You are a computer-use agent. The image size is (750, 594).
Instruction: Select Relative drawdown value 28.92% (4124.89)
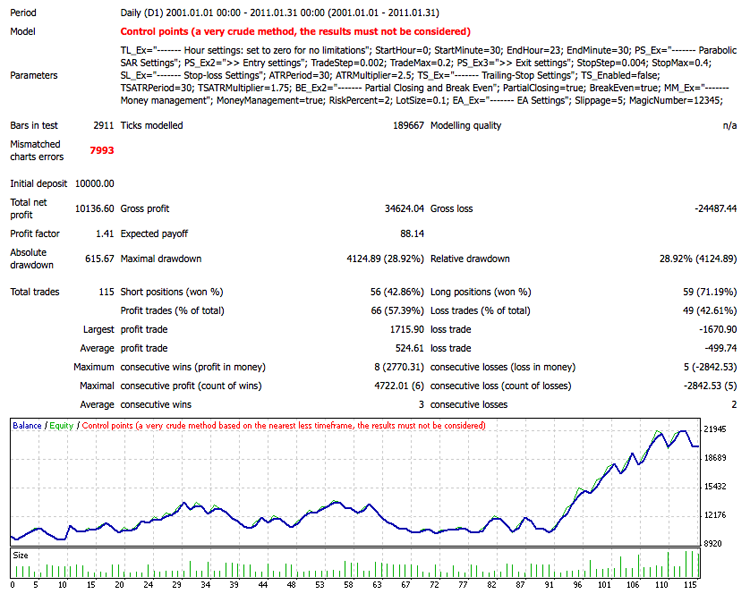(698, 259)
